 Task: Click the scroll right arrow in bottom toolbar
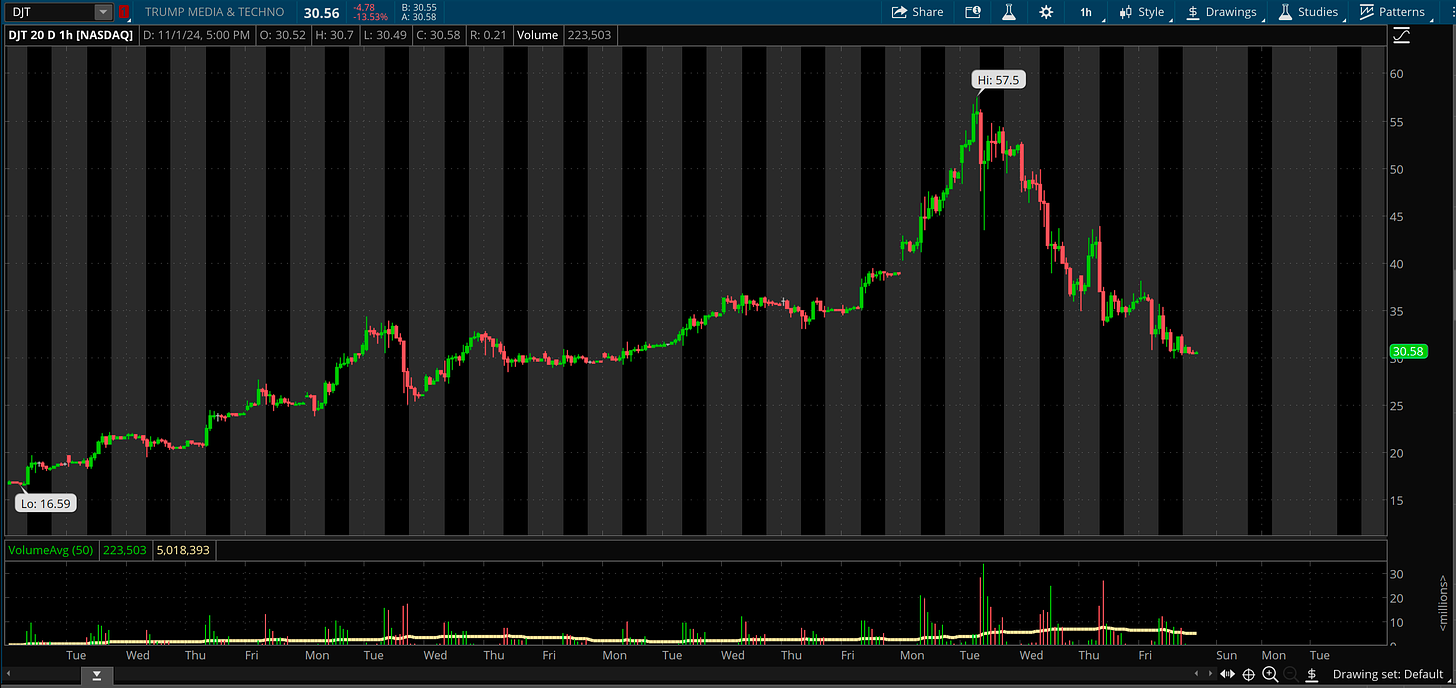pyautogui.click(x=1212, y=674)
